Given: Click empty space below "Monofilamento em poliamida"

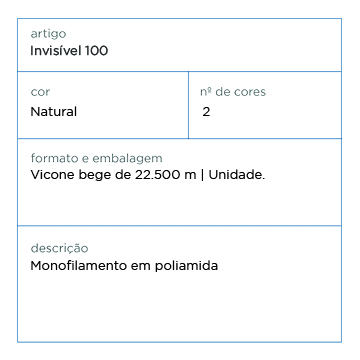Looking at the screenshot, I should (179, 307).
